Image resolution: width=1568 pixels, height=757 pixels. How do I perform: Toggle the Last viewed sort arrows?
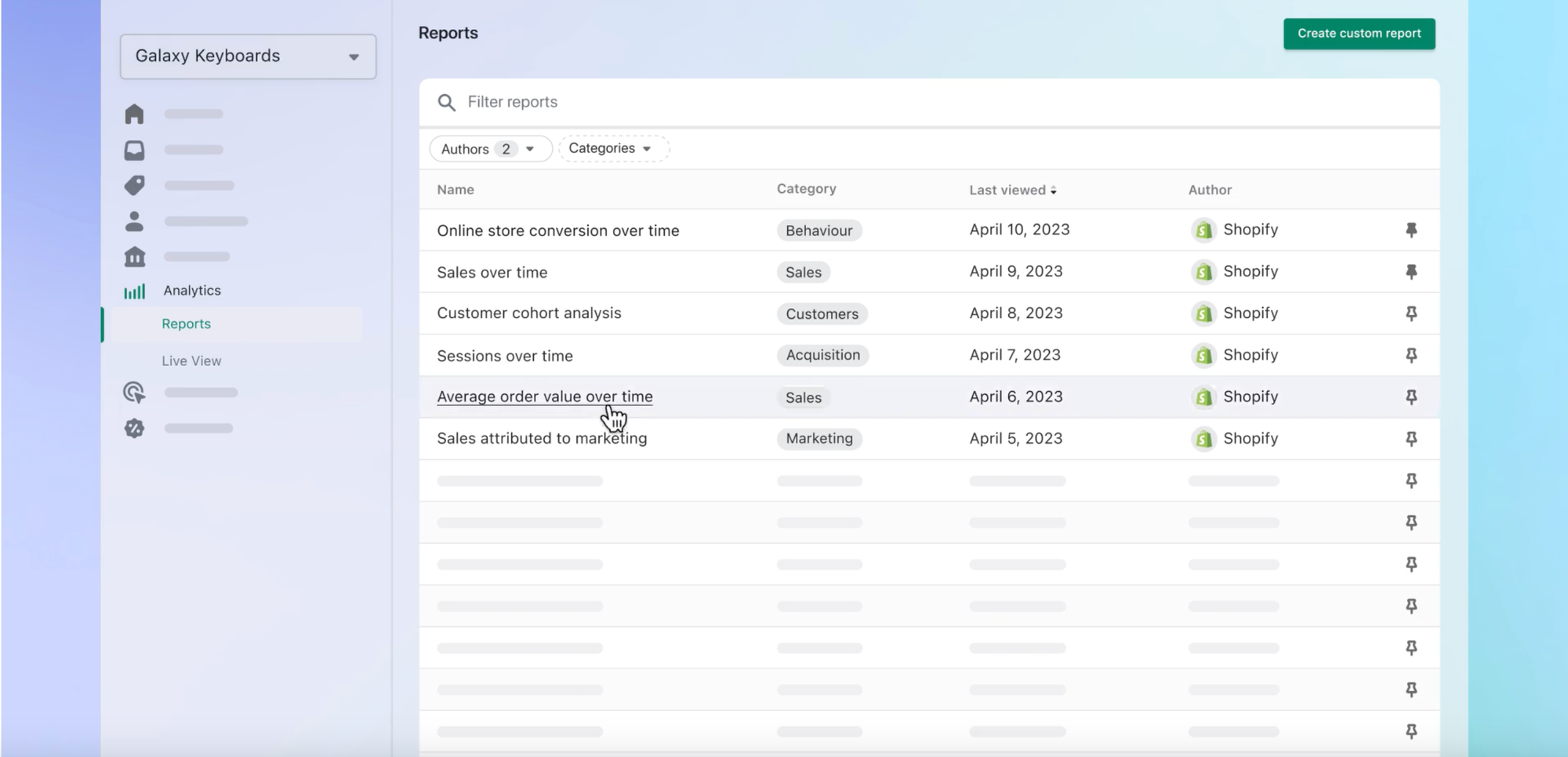click(1054, 190)
